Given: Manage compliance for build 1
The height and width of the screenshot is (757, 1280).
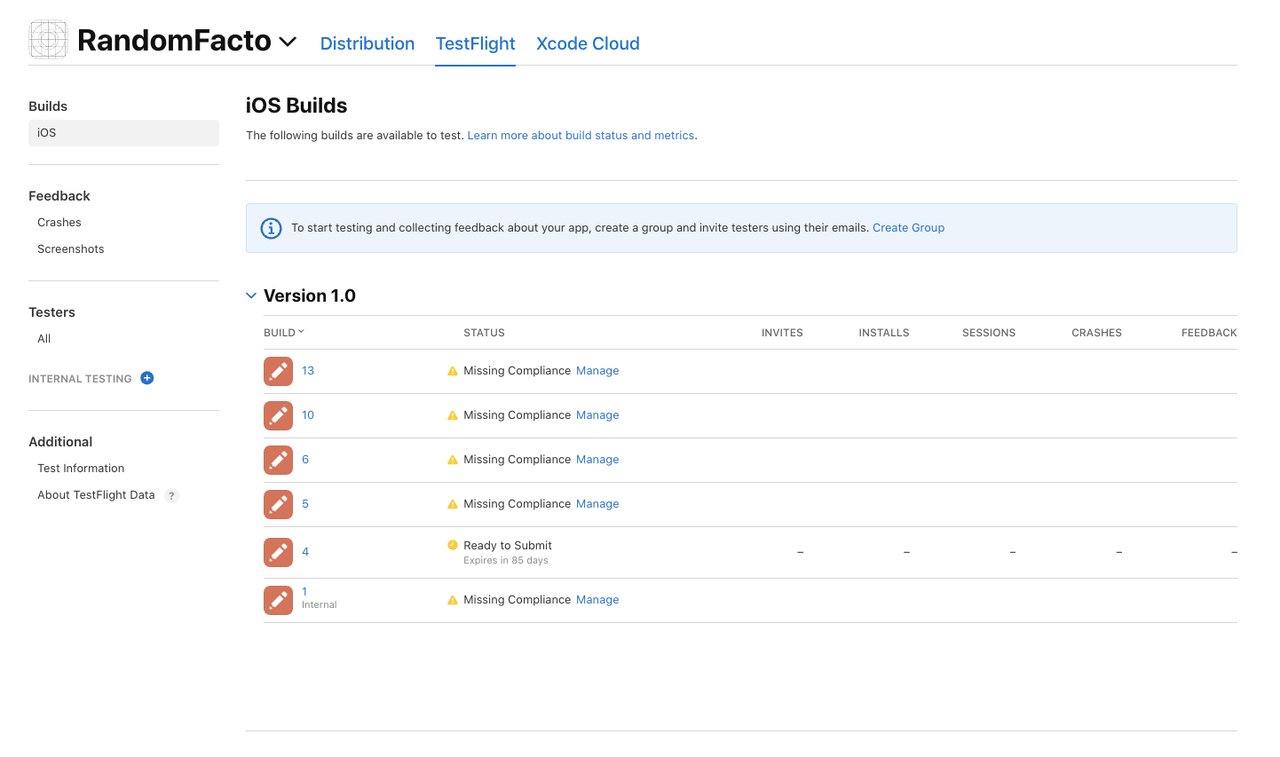Looking at the screenshot, I should (x=597, y=600).
